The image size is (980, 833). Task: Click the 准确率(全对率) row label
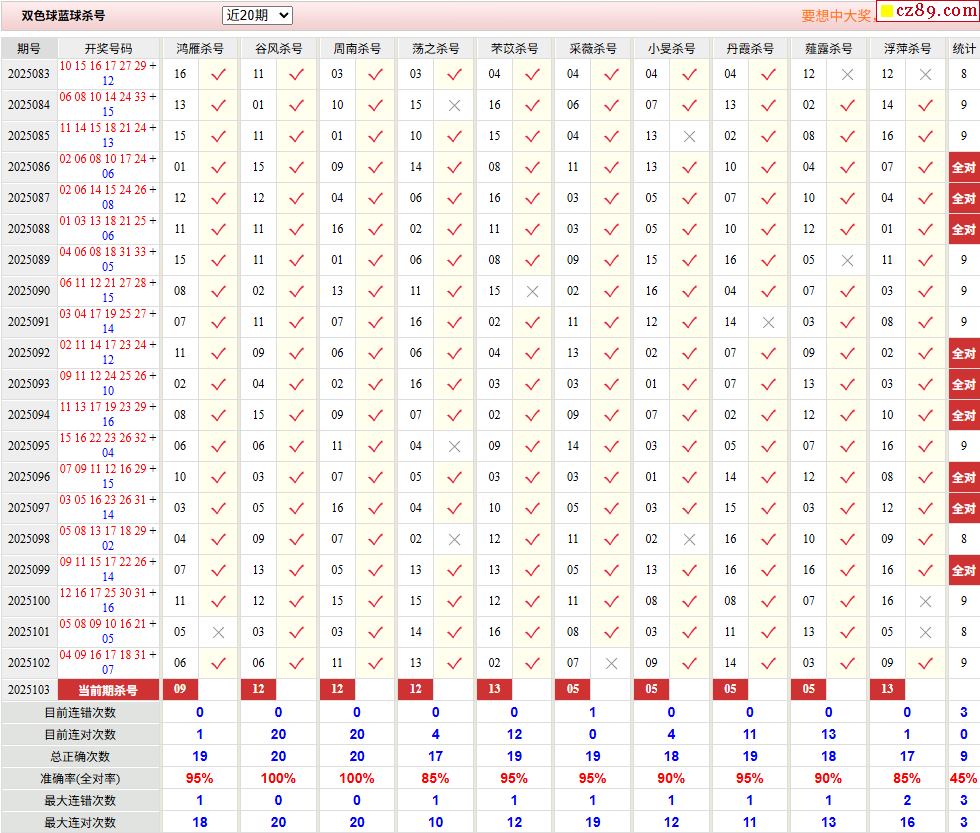[x=80, y=779]
